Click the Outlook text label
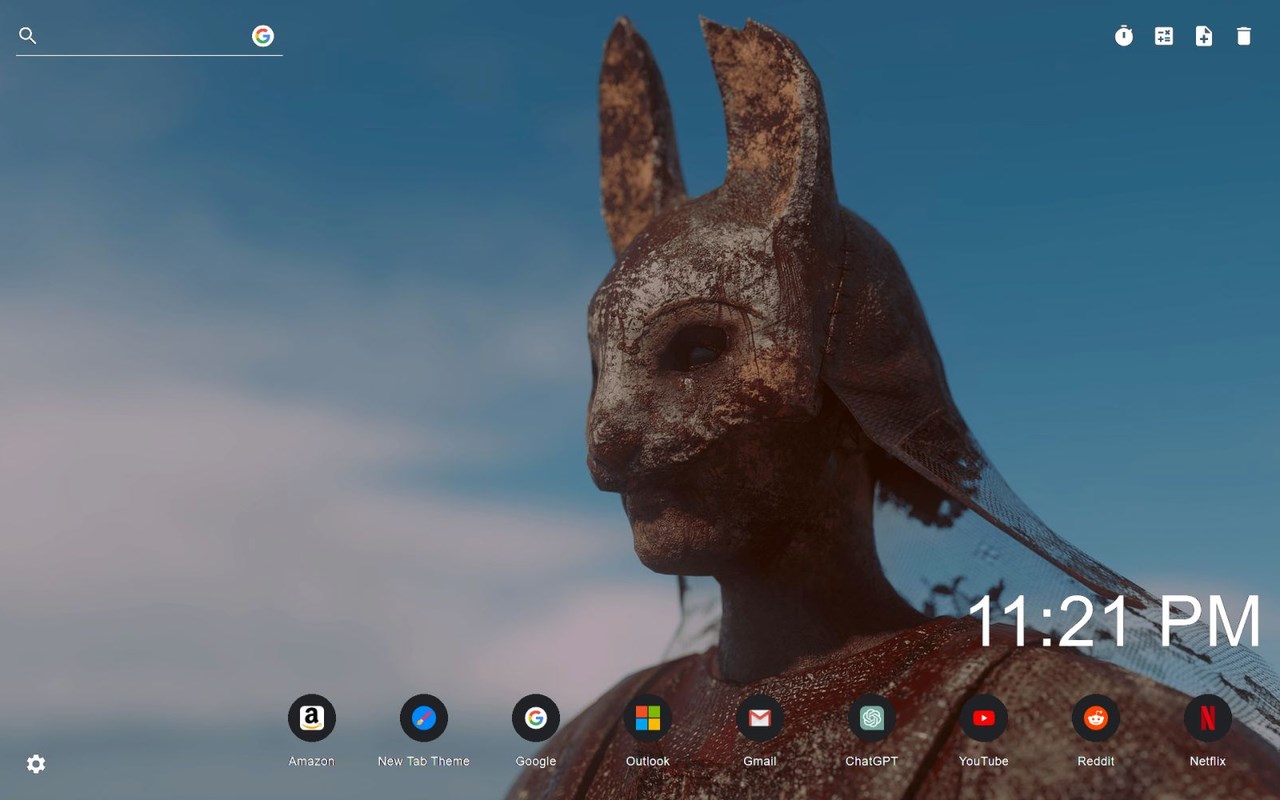Viewport: 1280px width, 800px height. [x=648, y=761]
